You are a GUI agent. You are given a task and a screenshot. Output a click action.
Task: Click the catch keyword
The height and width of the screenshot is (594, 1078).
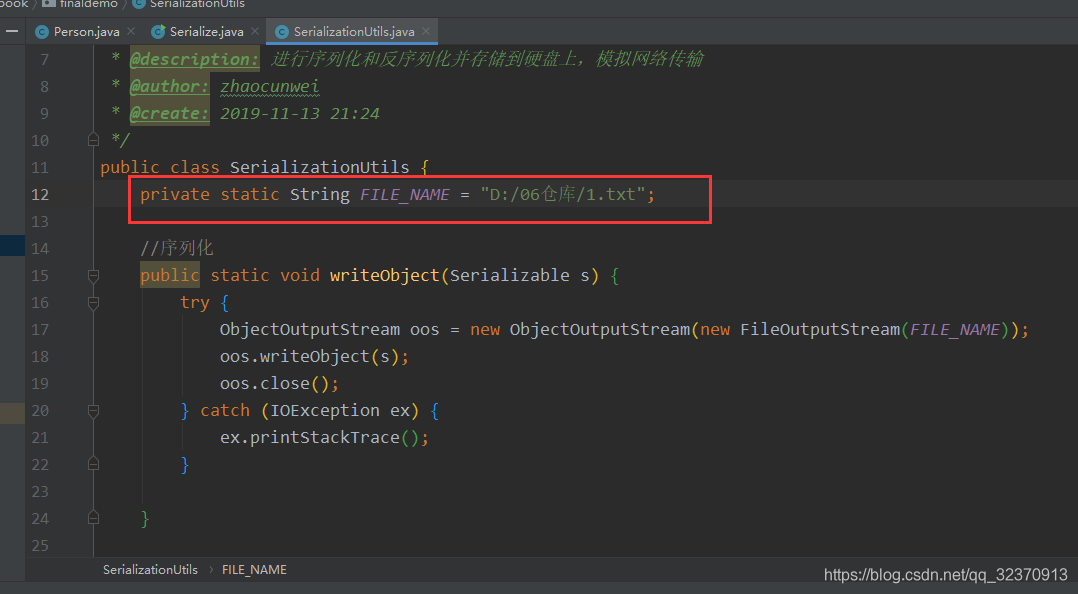(x=225, y=410)
